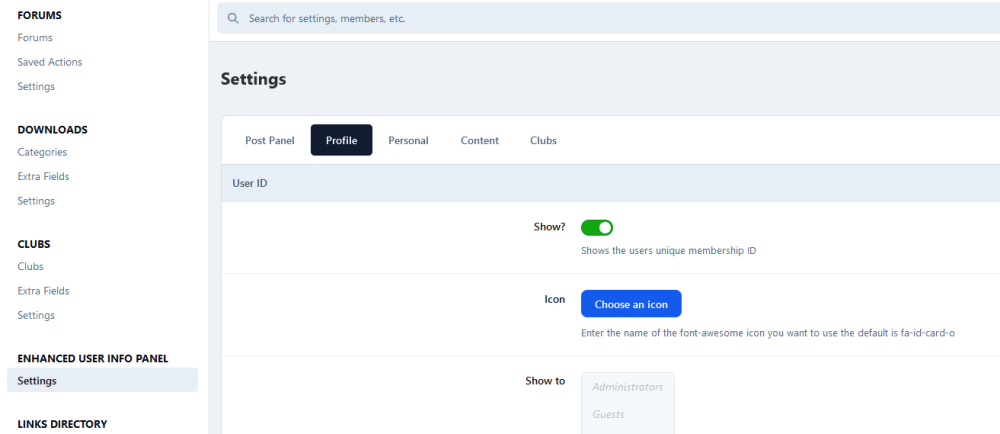Click the FORUMS sidebar heading
The image size is (1000, 434).
click(x=40, y=15)
